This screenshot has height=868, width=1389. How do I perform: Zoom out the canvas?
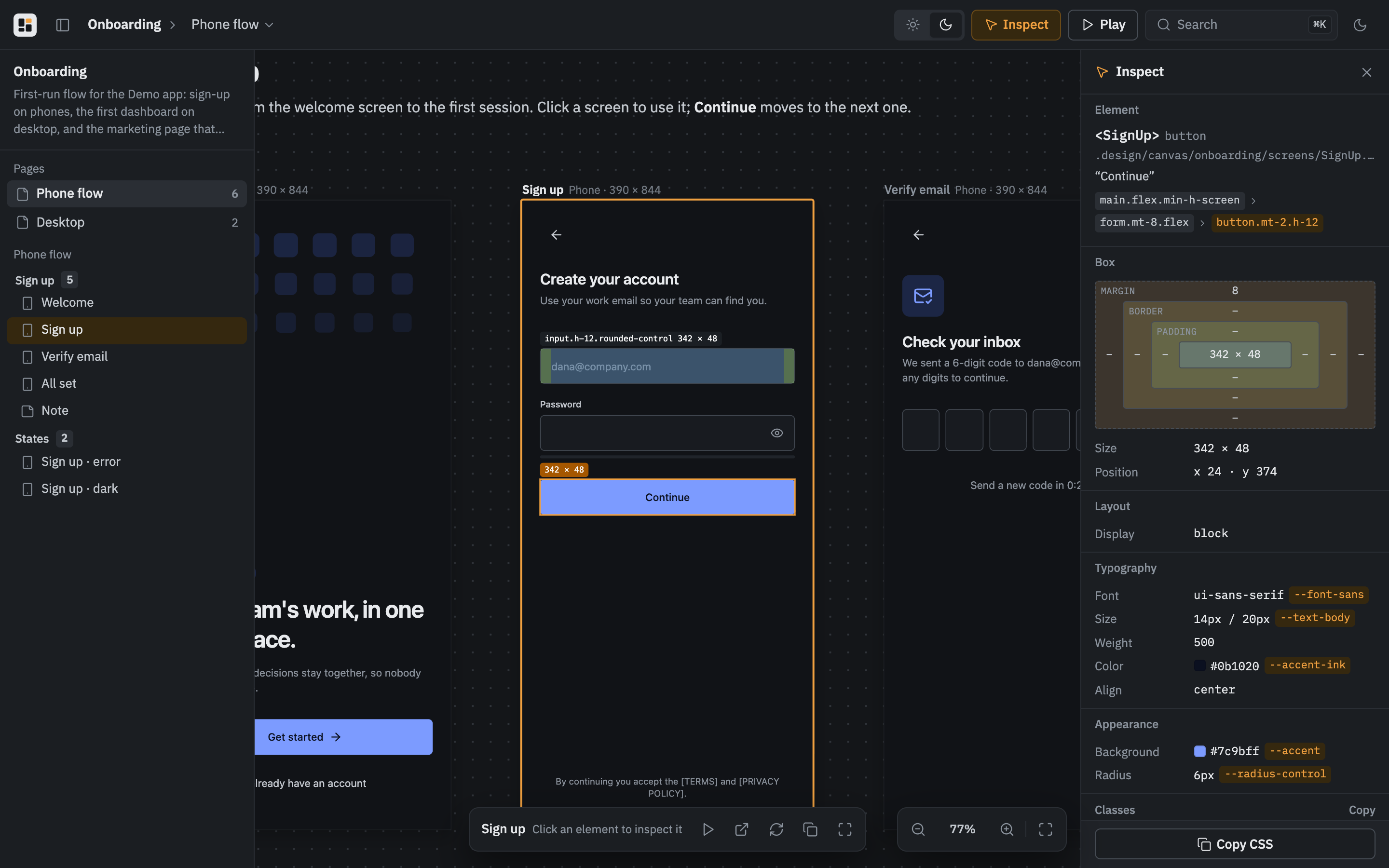[918, 829]
